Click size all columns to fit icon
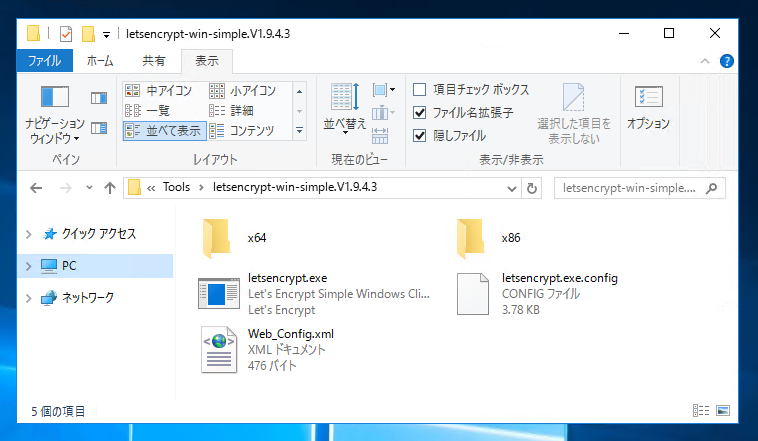758x441 pixels. 380,136
